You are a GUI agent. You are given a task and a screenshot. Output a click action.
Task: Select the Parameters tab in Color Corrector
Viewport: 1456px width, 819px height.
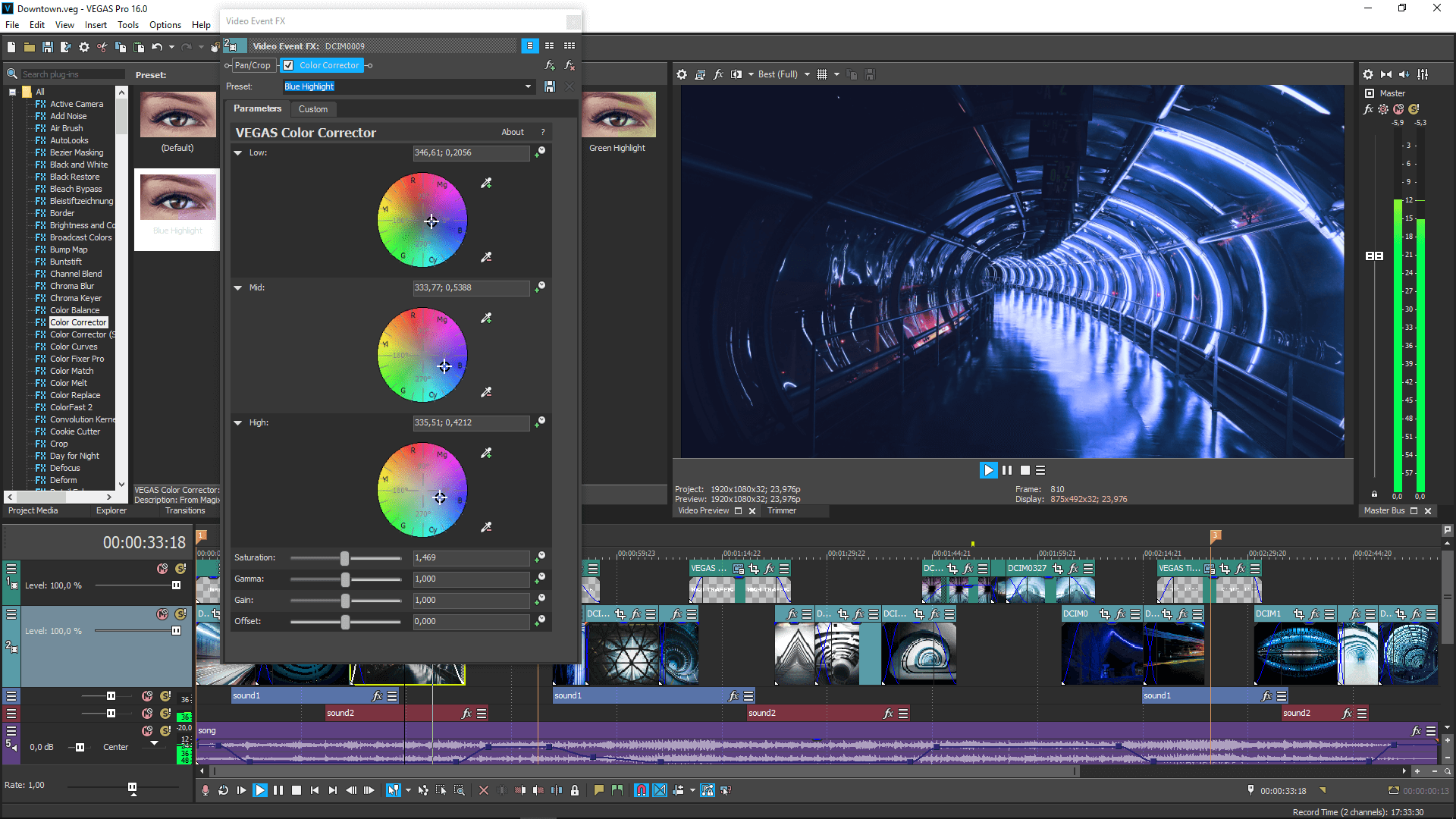(256, 108)
